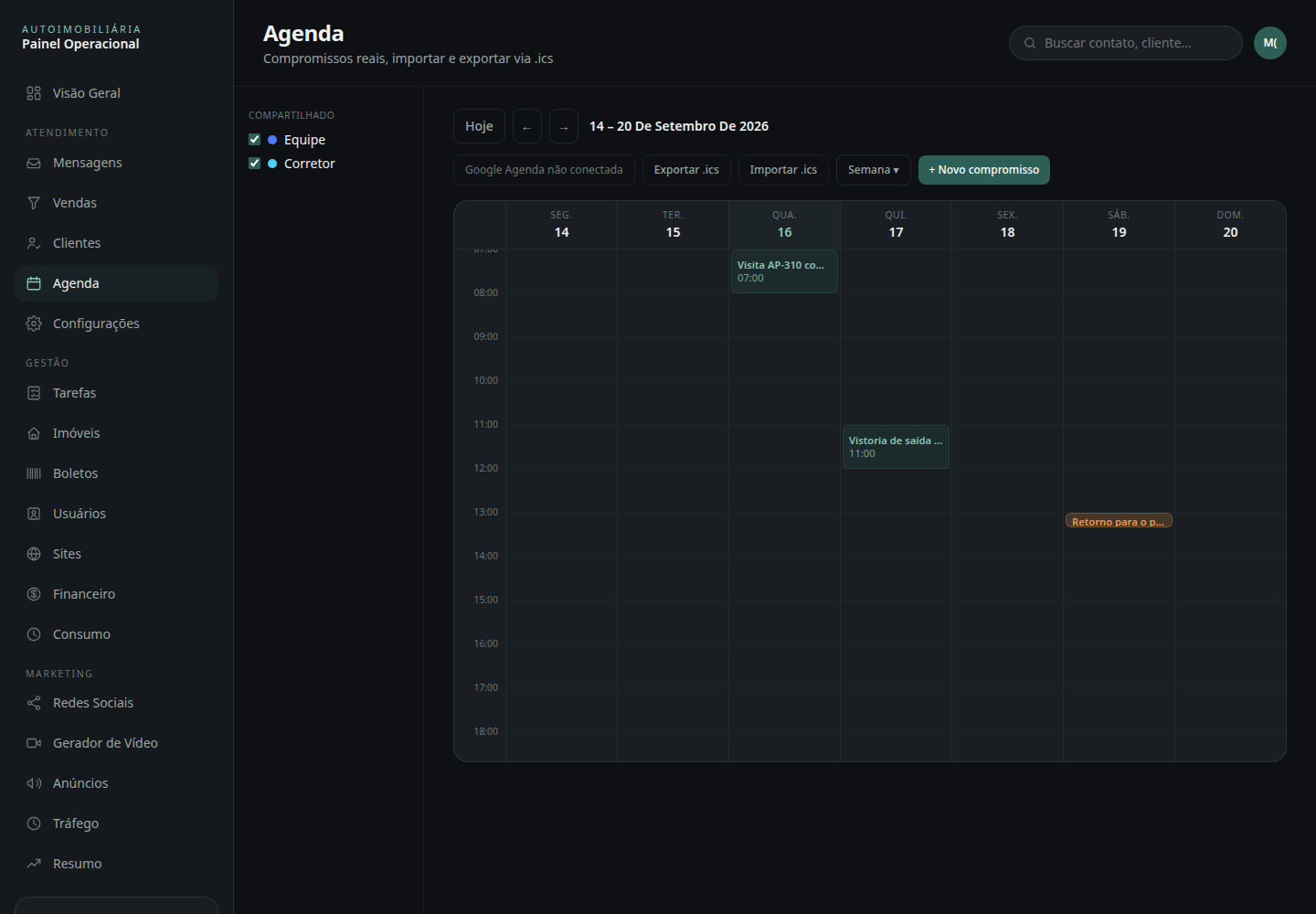Click the Agenda calendar icon
Viewport: 1316px width, 914px height.
click(34, 283)
